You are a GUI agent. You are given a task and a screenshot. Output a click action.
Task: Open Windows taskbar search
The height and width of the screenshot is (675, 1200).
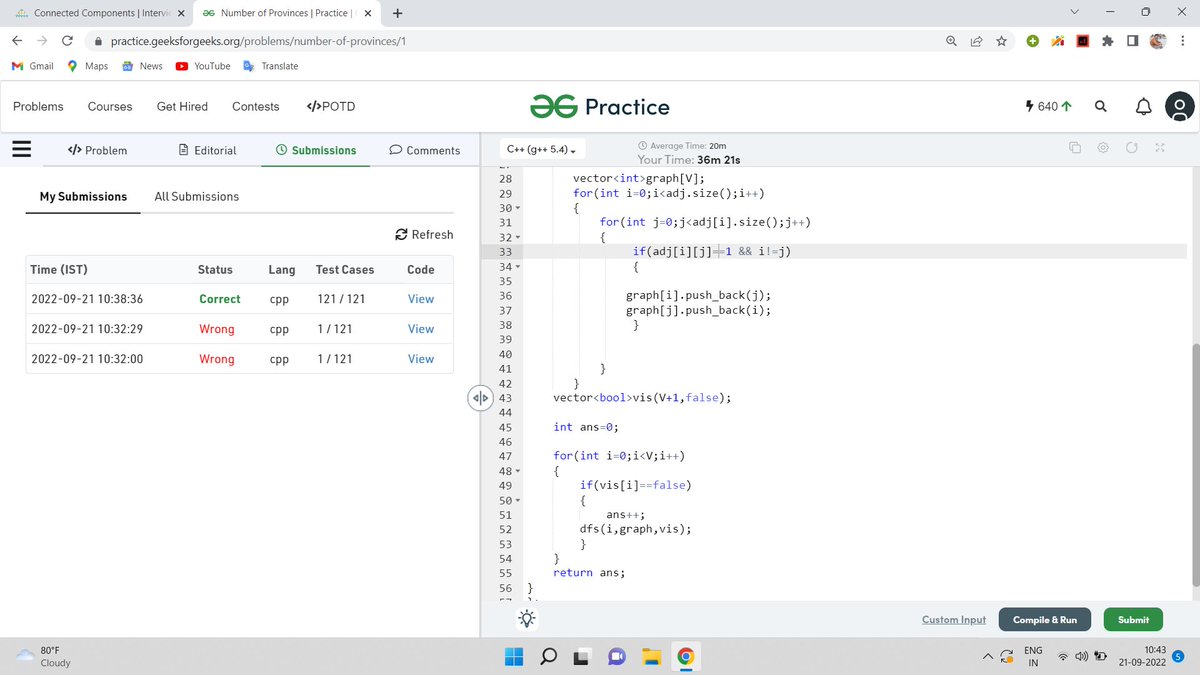click(x=549, y=657)
